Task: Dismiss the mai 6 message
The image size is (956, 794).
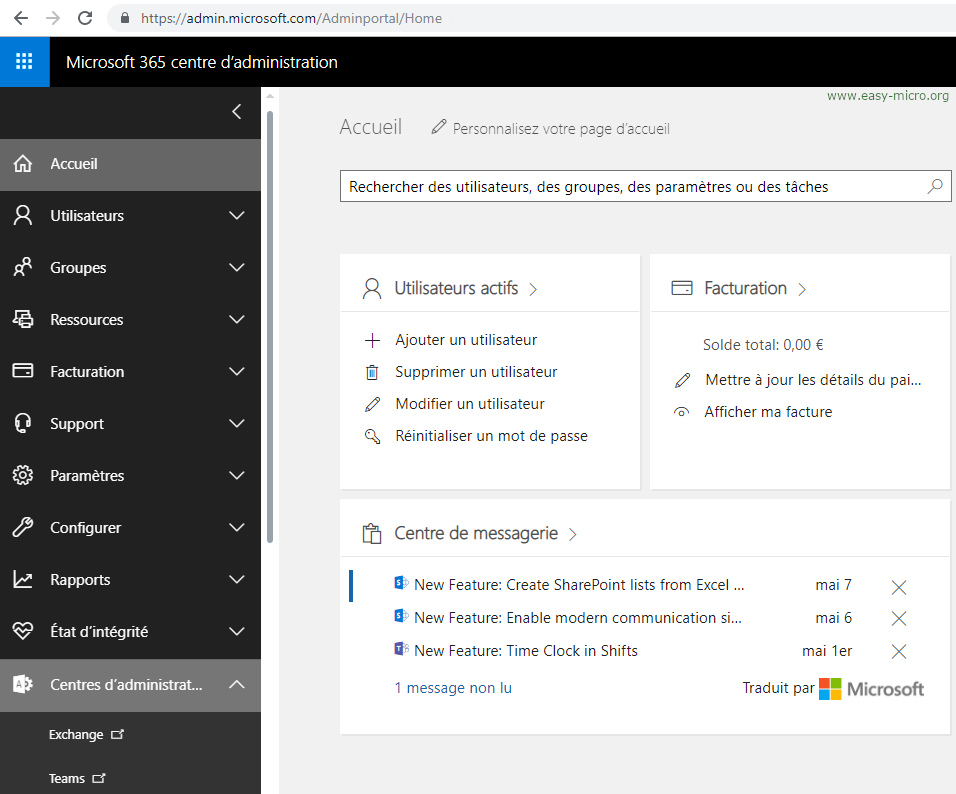Action: pos(899,618)
